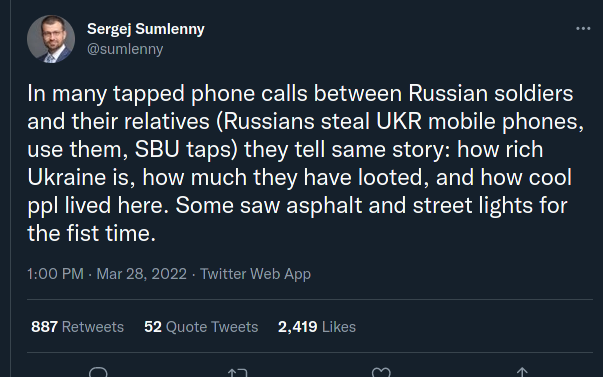Click the word 'asphalt' in the tweet
603x377 pixels.
(324, 205)
